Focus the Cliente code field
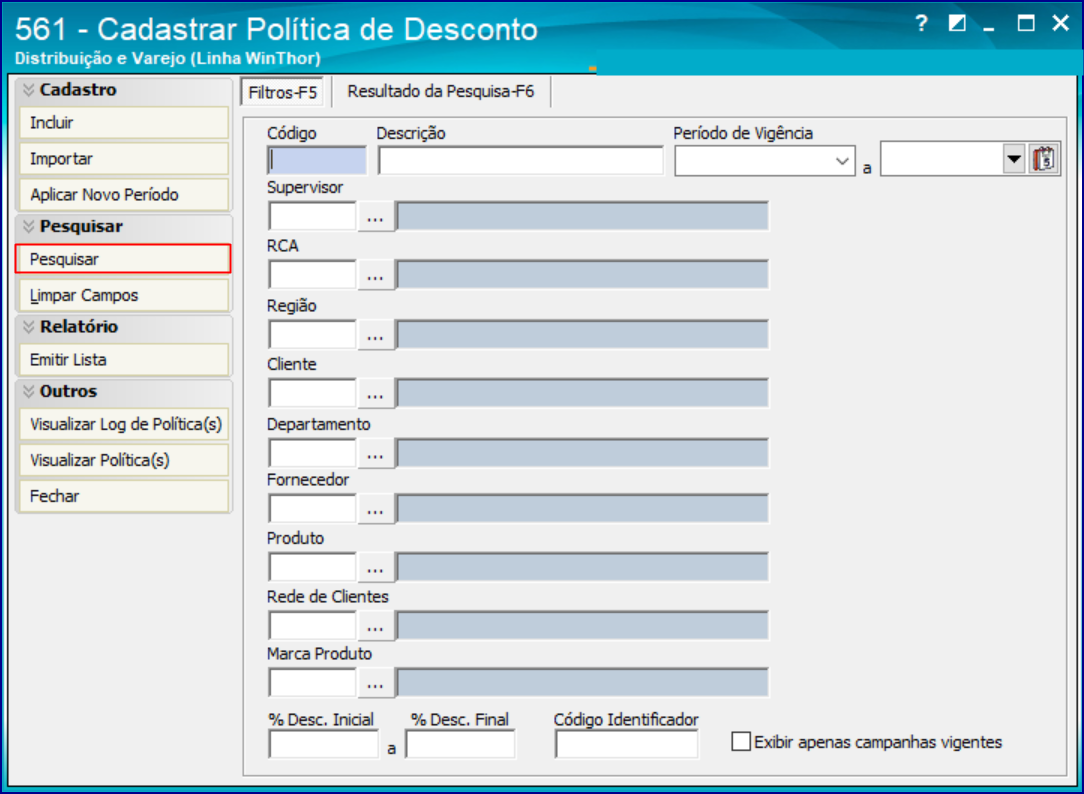The image size is (1084, 794). click(x=312, y=394)
